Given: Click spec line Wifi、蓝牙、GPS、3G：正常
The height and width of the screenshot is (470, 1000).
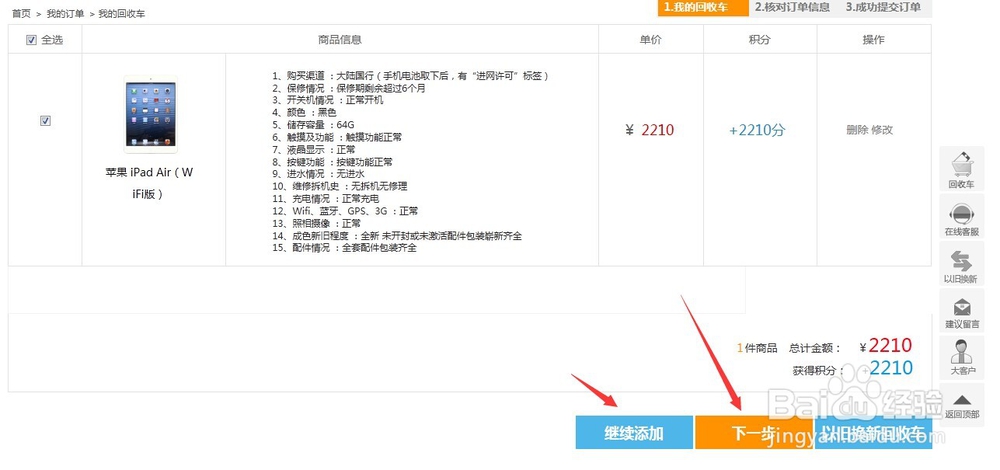Looking at the screenshot, I should click(x=345, y=211).
